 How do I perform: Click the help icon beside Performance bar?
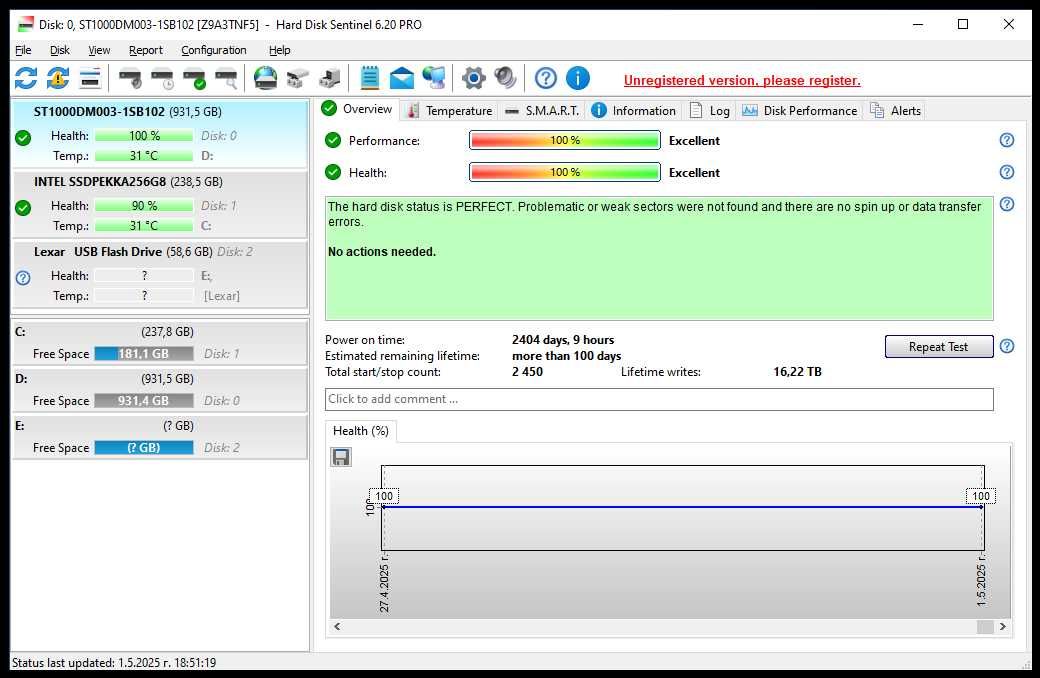[1007, 140]
